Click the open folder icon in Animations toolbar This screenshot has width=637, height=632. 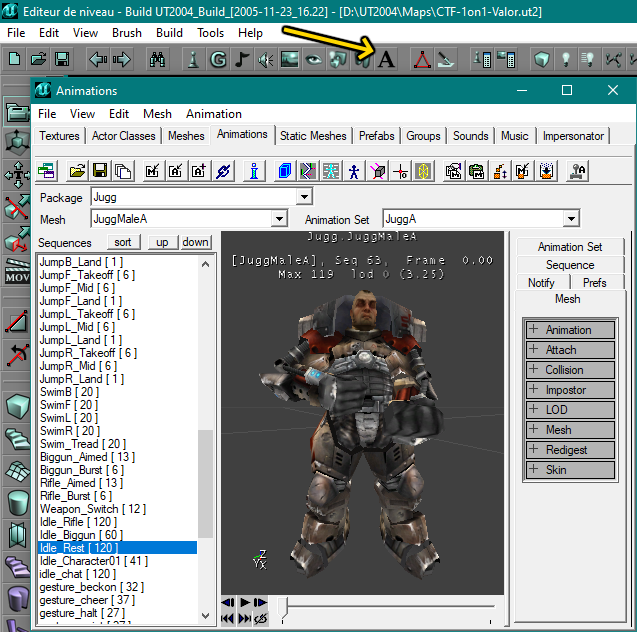point(77,171)
